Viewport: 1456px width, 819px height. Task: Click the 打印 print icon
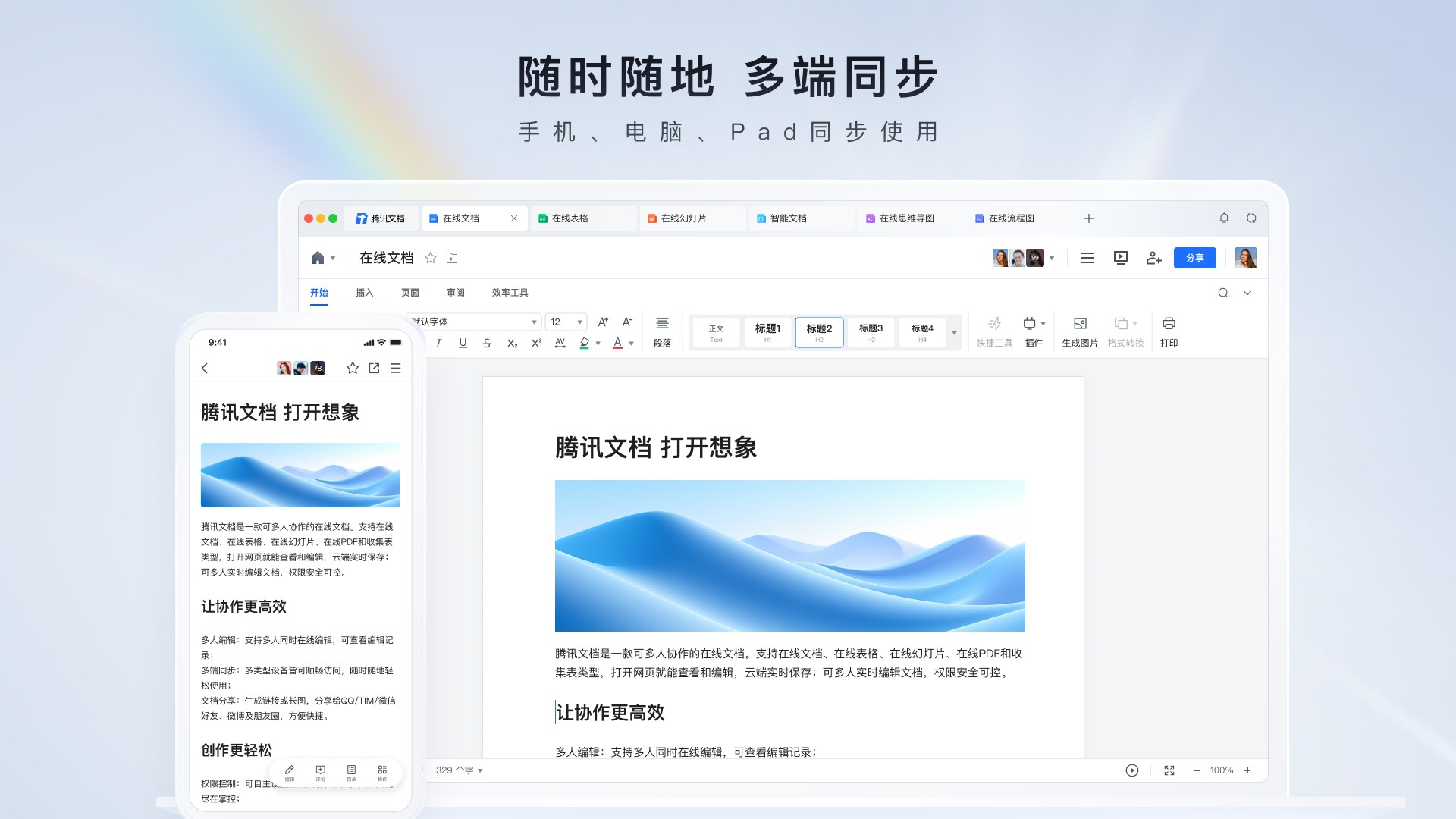click(1170, 332)
